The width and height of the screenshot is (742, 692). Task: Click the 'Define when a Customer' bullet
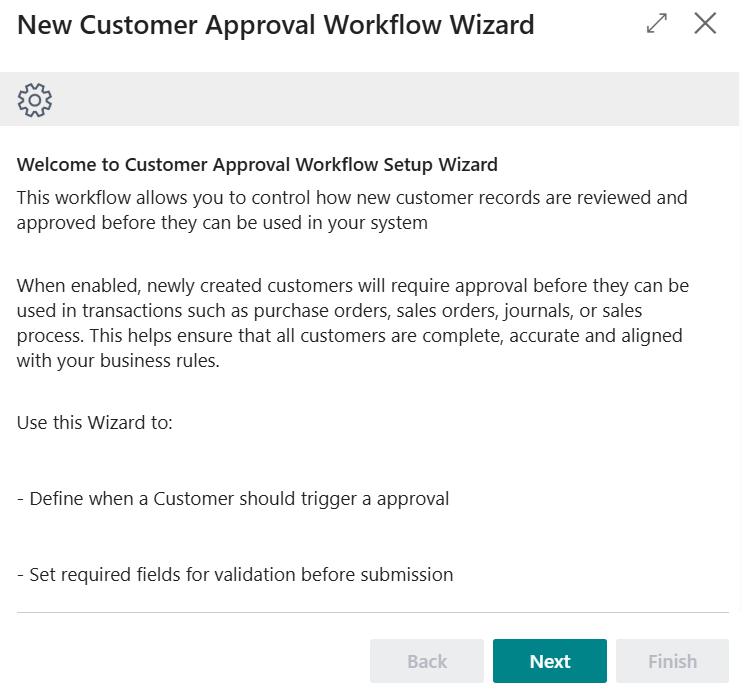tap(233, 498)
